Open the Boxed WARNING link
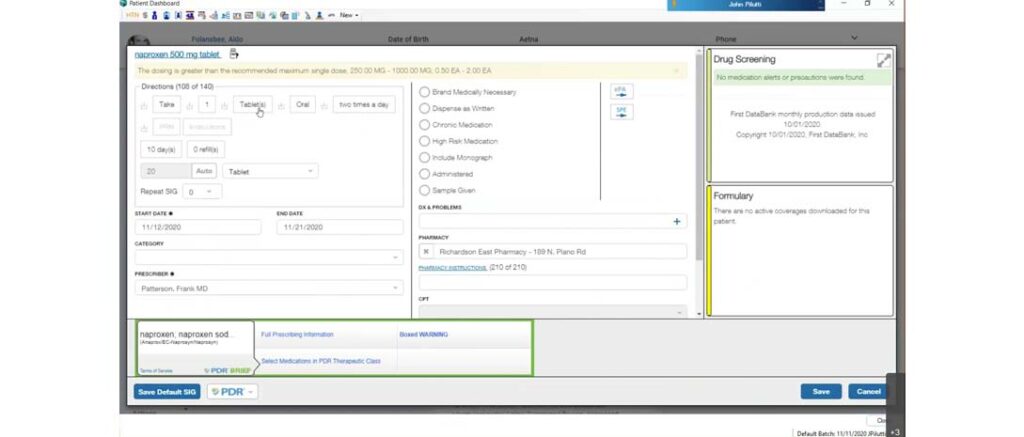 click(x=423, y=334)
